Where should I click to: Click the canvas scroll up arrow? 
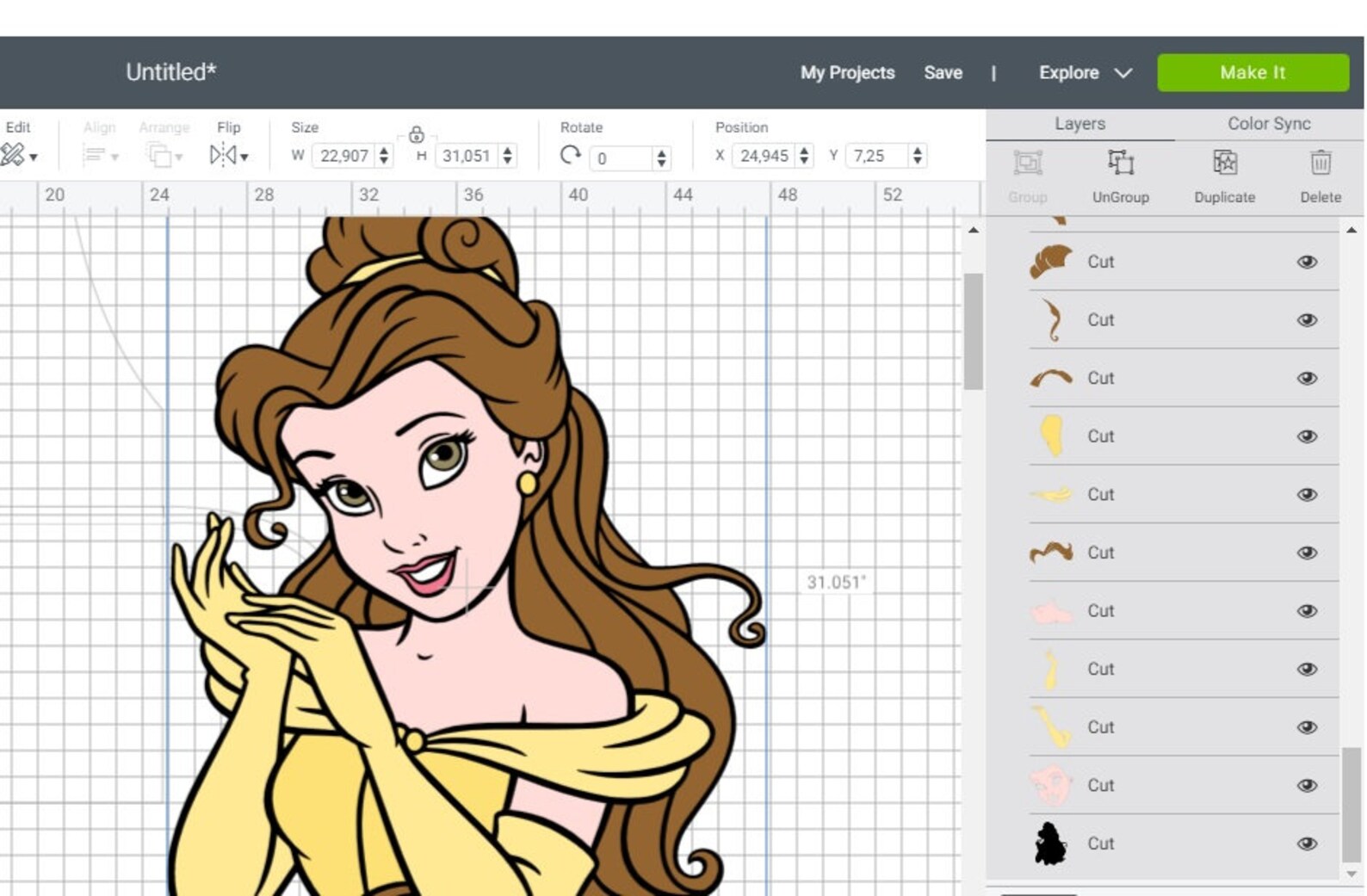click(973, 230)
